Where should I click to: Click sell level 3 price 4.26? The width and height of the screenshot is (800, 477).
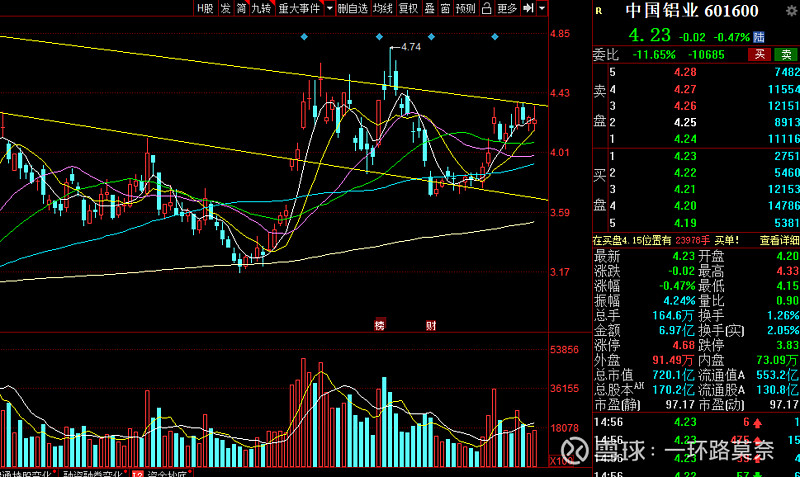tap(685, 106)
